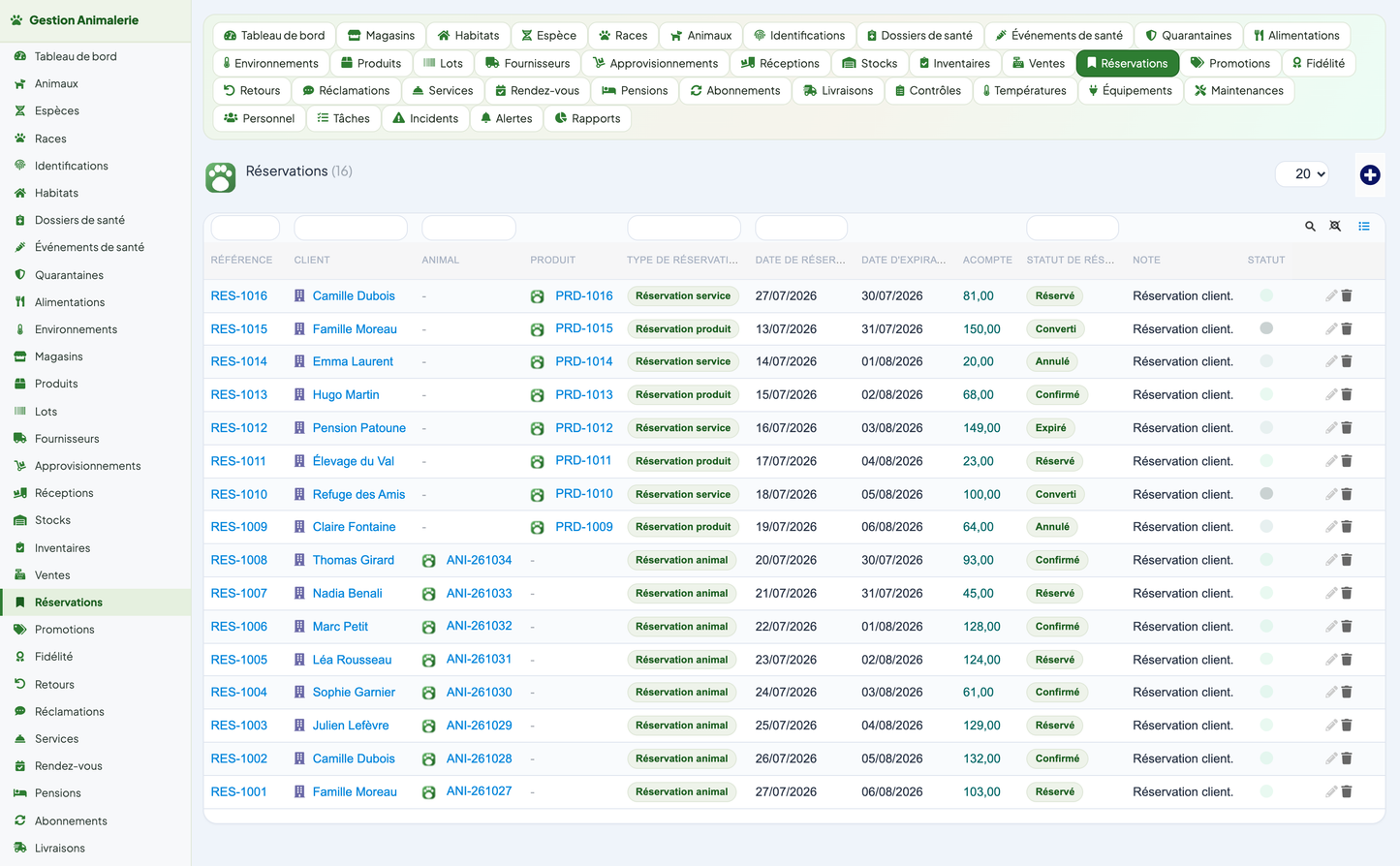
Task: Open the Type de réservation filter box
Action: coord(684,228)
